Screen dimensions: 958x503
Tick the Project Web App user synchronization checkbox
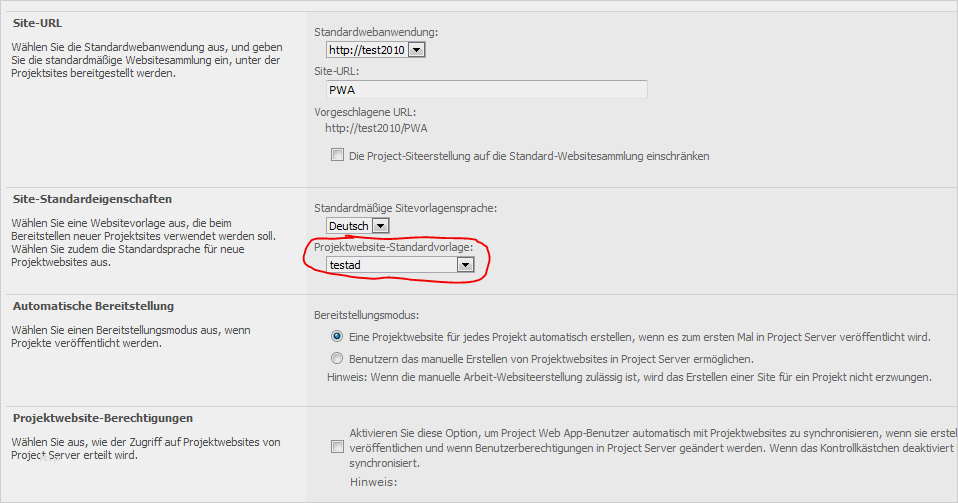point(337,448)
